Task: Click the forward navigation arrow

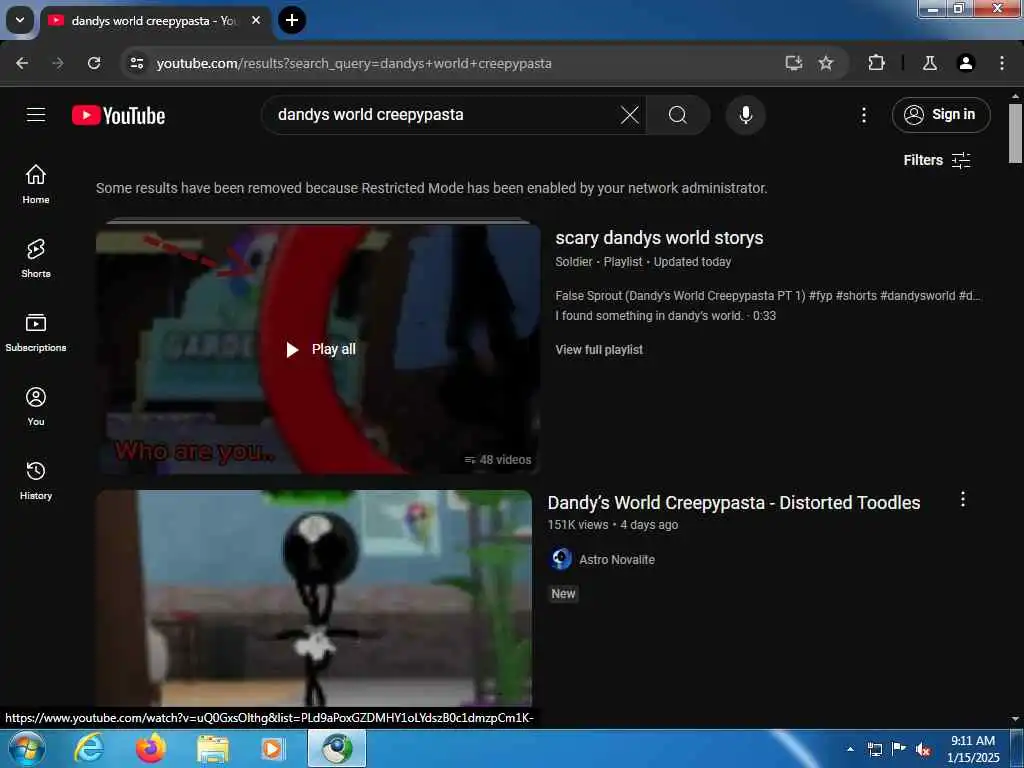Action: (x=58, y=63)
